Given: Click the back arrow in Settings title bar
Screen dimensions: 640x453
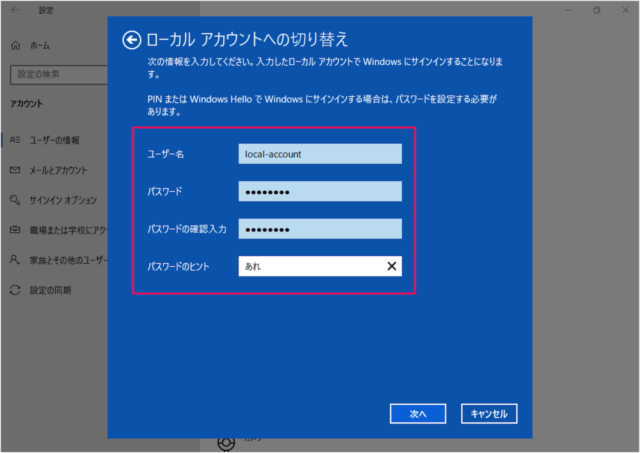Looking at the screenshot, I should tap(15, 10).
